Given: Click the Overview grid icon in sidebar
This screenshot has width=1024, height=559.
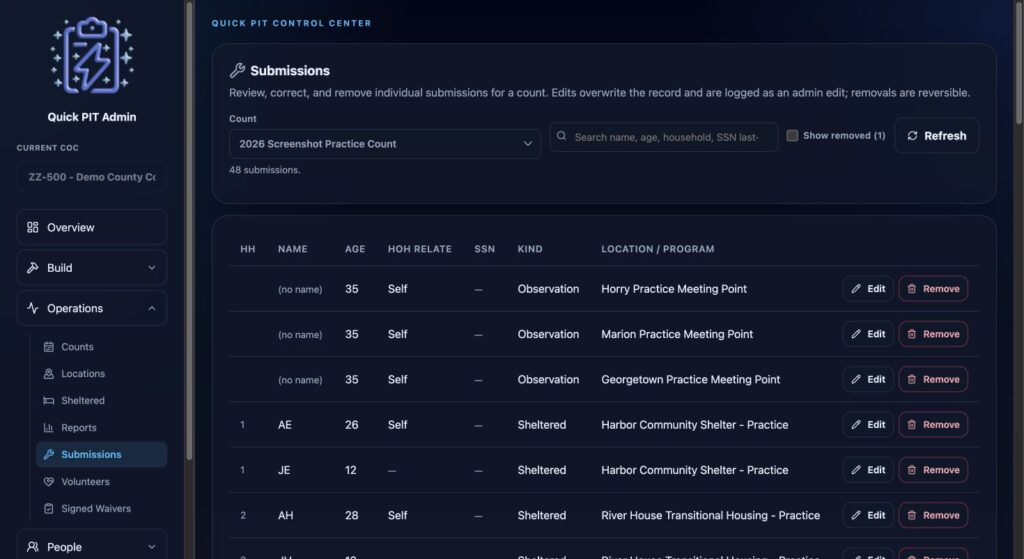Looking at the screenshot, I should (x=33, y=227).
